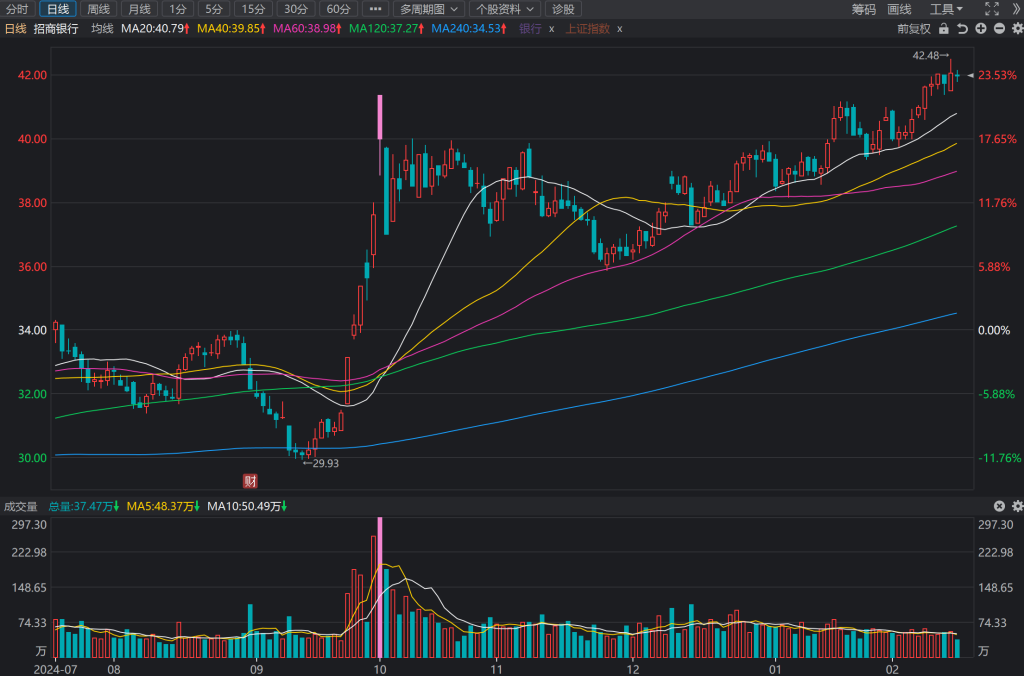1024x676 pixels.
Task: Click the more periods ellipsis button
Action: [x=375, y=9]
